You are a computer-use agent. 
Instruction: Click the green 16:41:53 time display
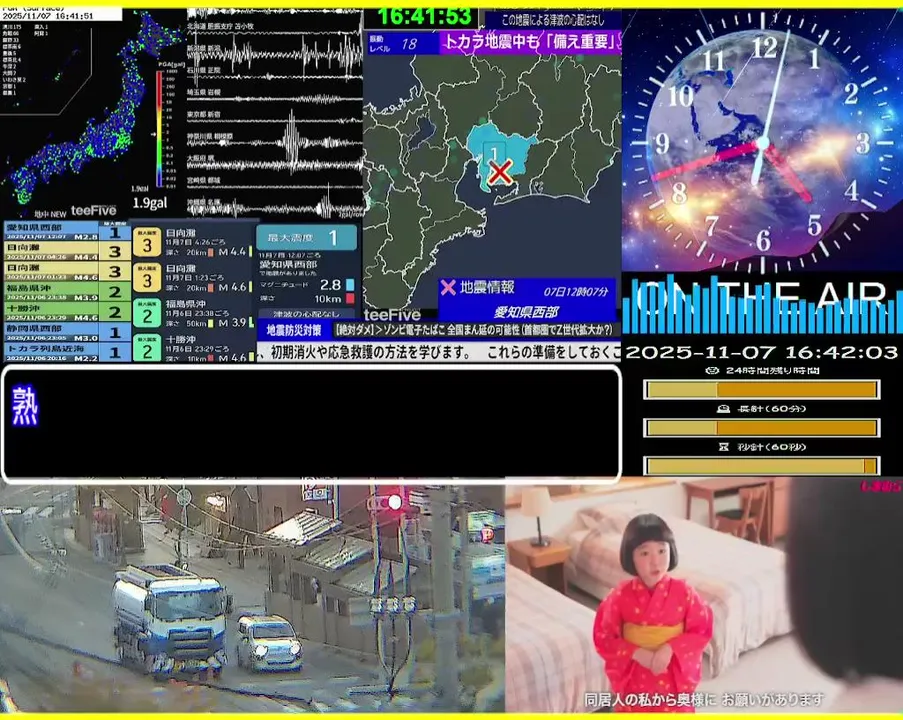pyautogui.click(x=425, y=17)
